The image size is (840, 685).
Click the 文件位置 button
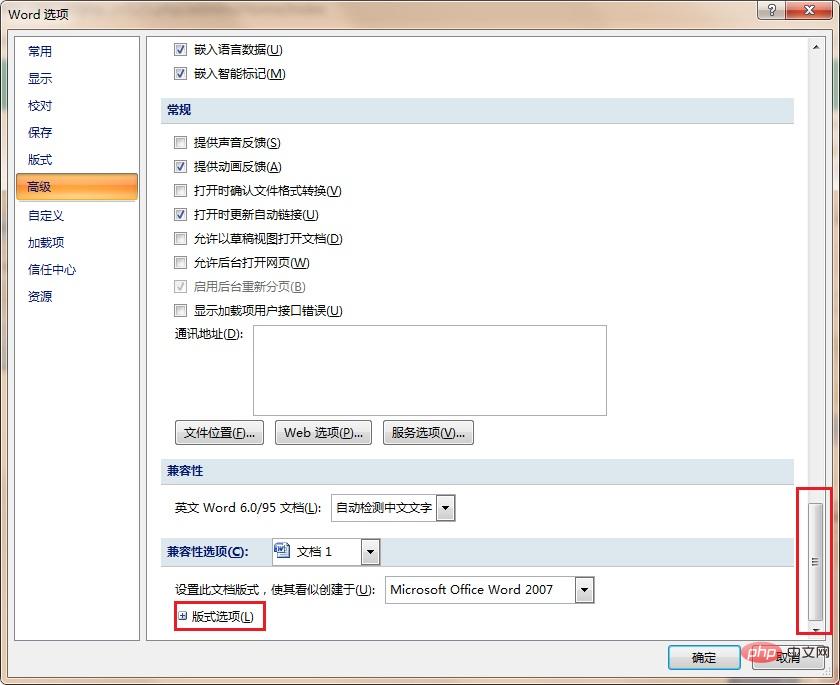pyautogui.click(x=220, y=433)
